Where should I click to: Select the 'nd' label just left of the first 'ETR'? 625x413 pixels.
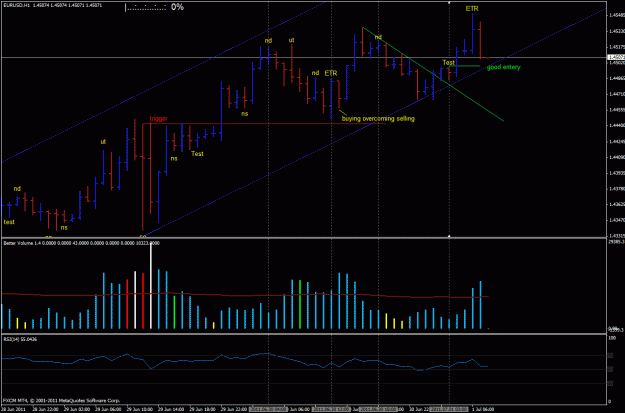[x=315, y=73]
